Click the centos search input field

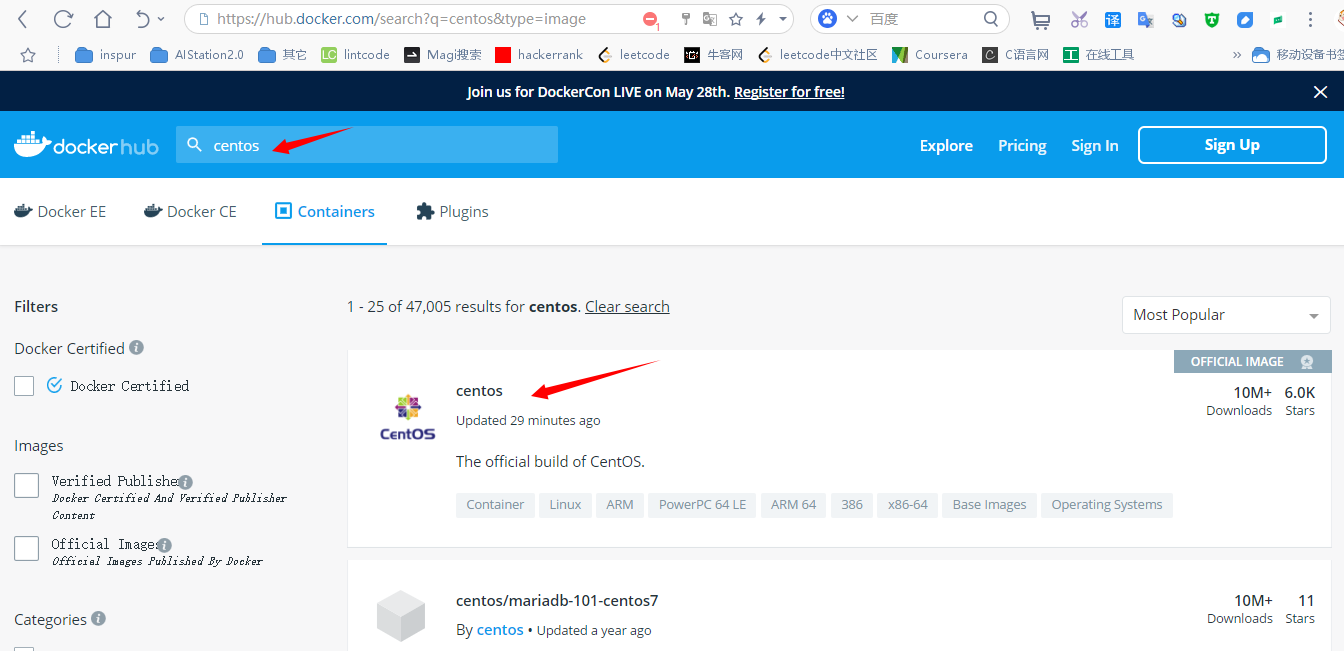pos(380,145)
